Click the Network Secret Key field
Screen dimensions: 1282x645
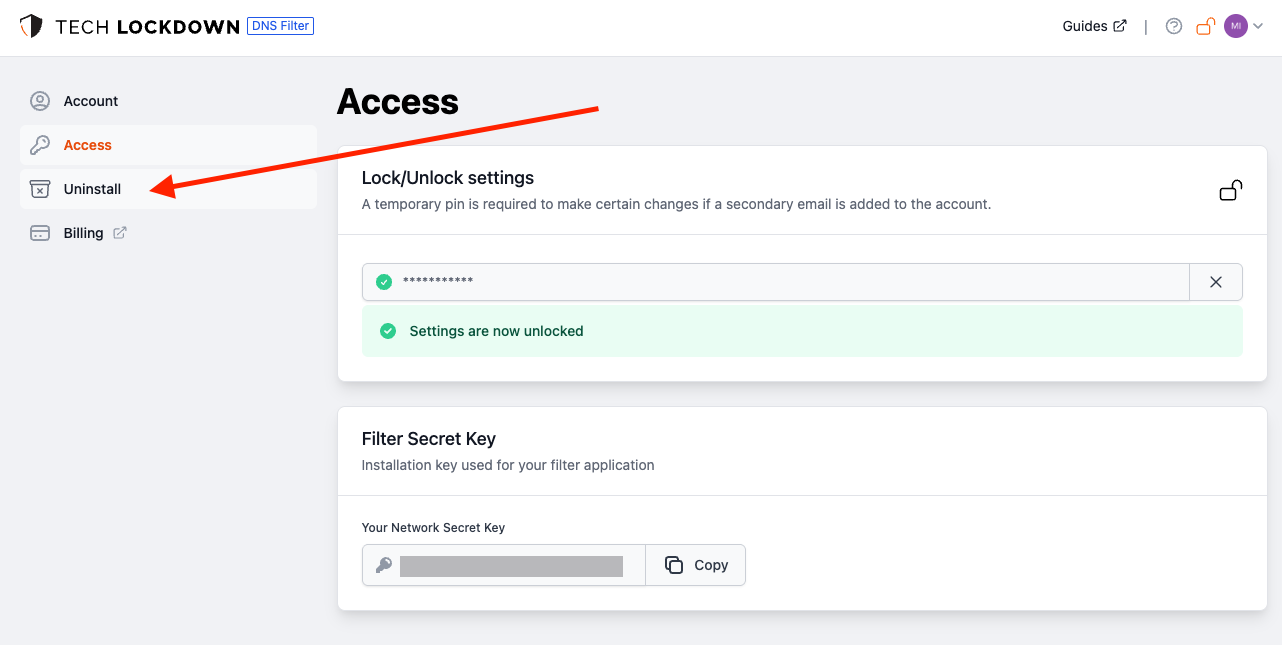coord(510,566)
